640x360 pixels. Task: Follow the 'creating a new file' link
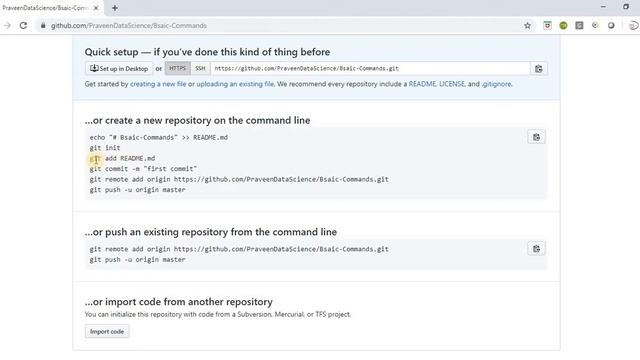pos(158,84)
